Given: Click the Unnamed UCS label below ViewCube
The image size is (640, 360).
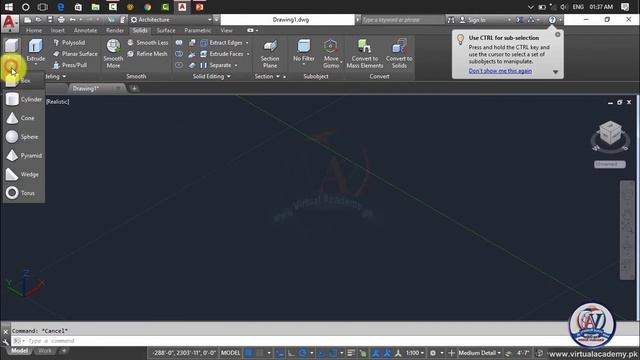Looking at the screenshot, I should click(x=610, y=164).
